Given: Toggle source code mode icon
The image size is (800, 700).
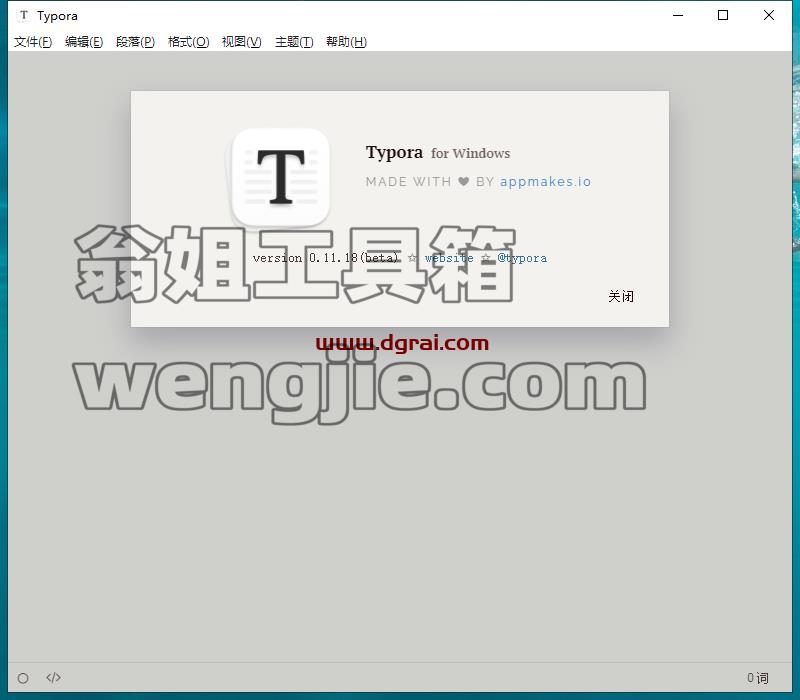Looking at the screenshot, I should (54, 678).
